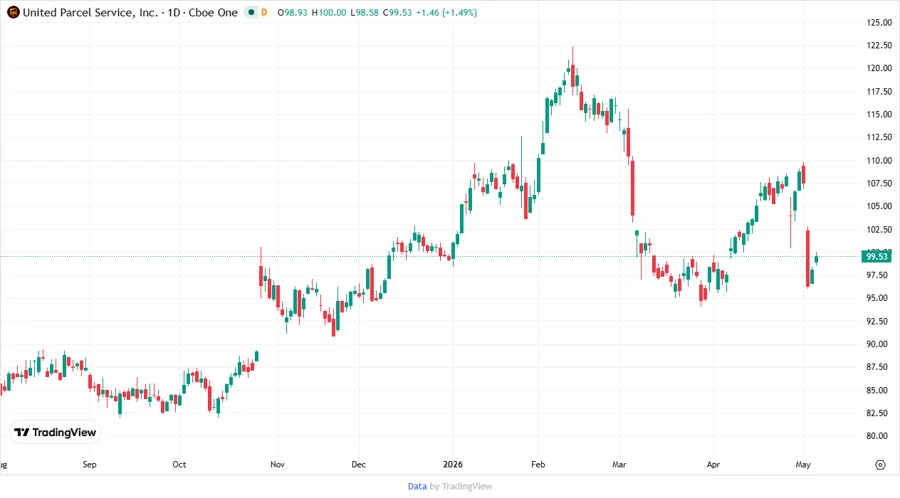
Task: Click the 2026 label on the time axis
Action: coord(453,465)
